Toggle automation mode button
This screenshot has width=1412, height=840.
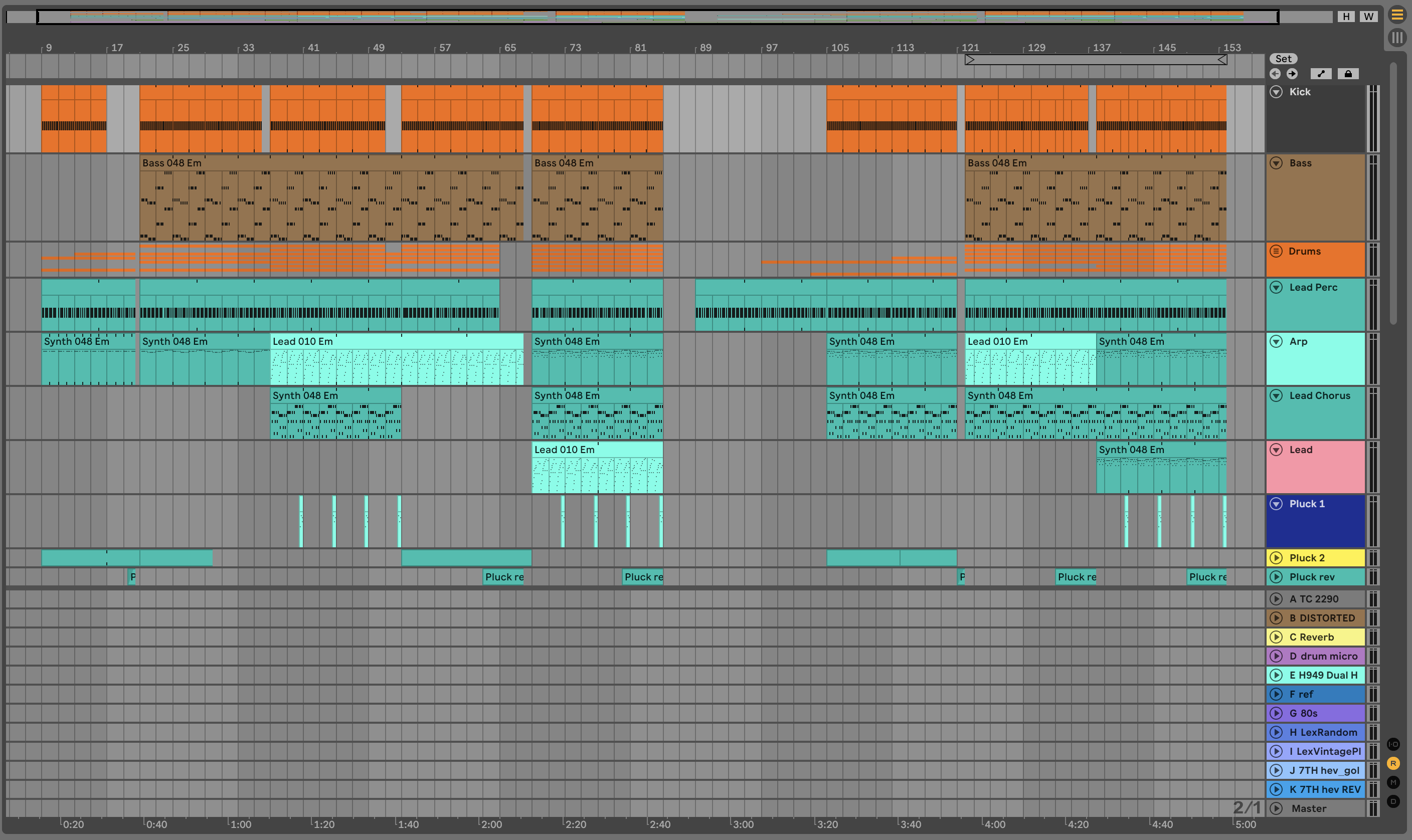click(x=1320, y=74)
